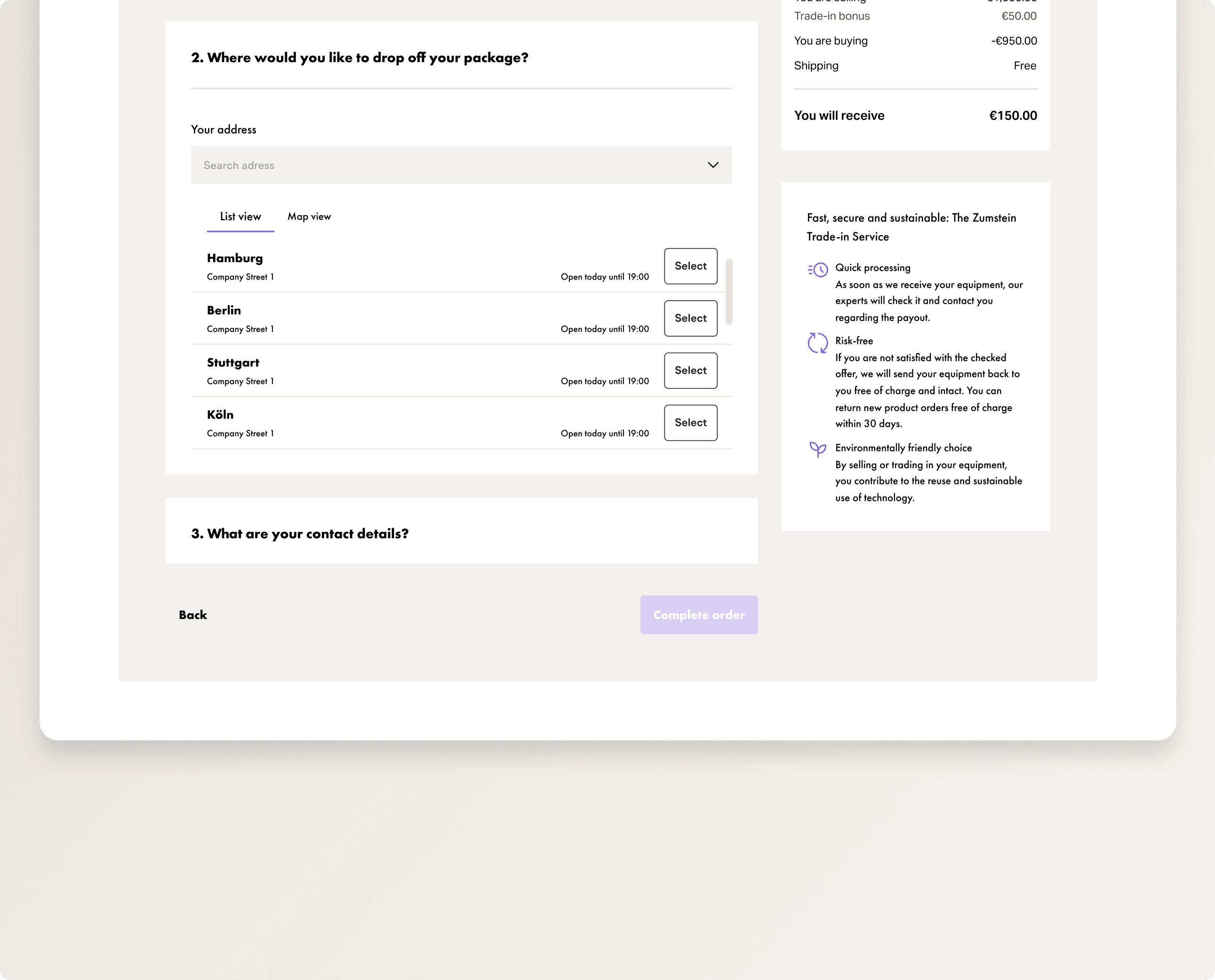The image size is (1215, 980).
Task: Select the Stuttgart drop-off location
Action: click(690, 370)
